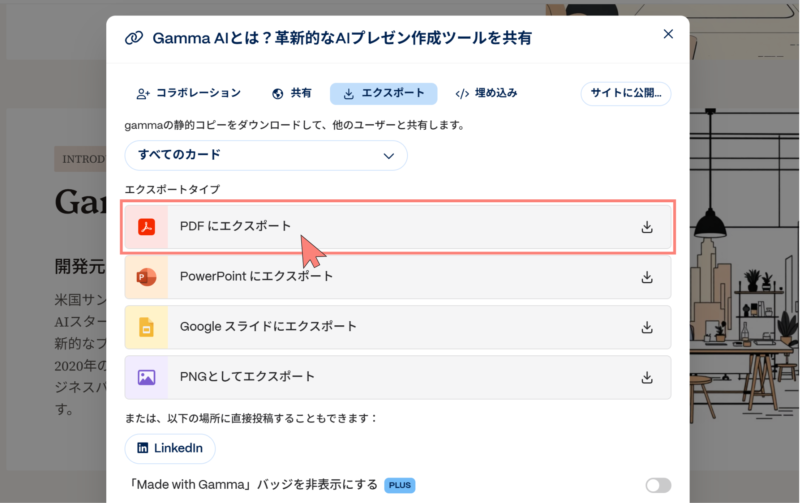
Task: Download arrow on PDF export row
Action: 647,227
